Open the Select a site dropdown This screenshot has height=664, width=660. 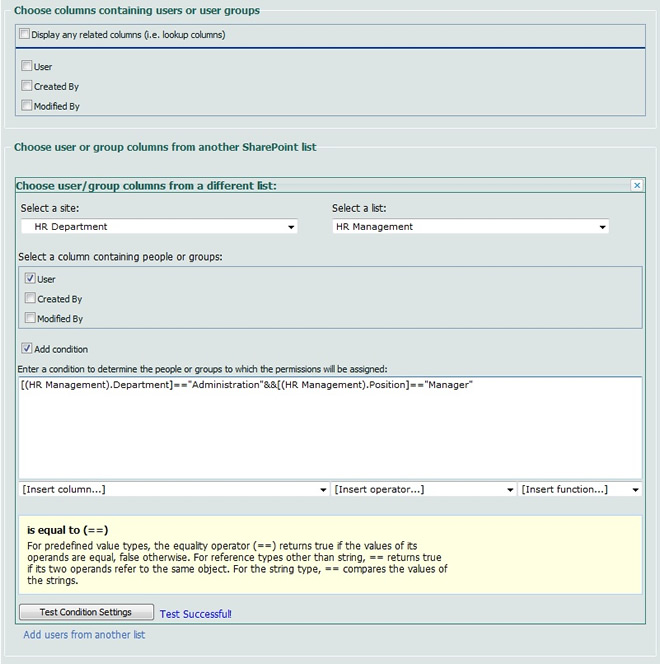click(159, 227)
